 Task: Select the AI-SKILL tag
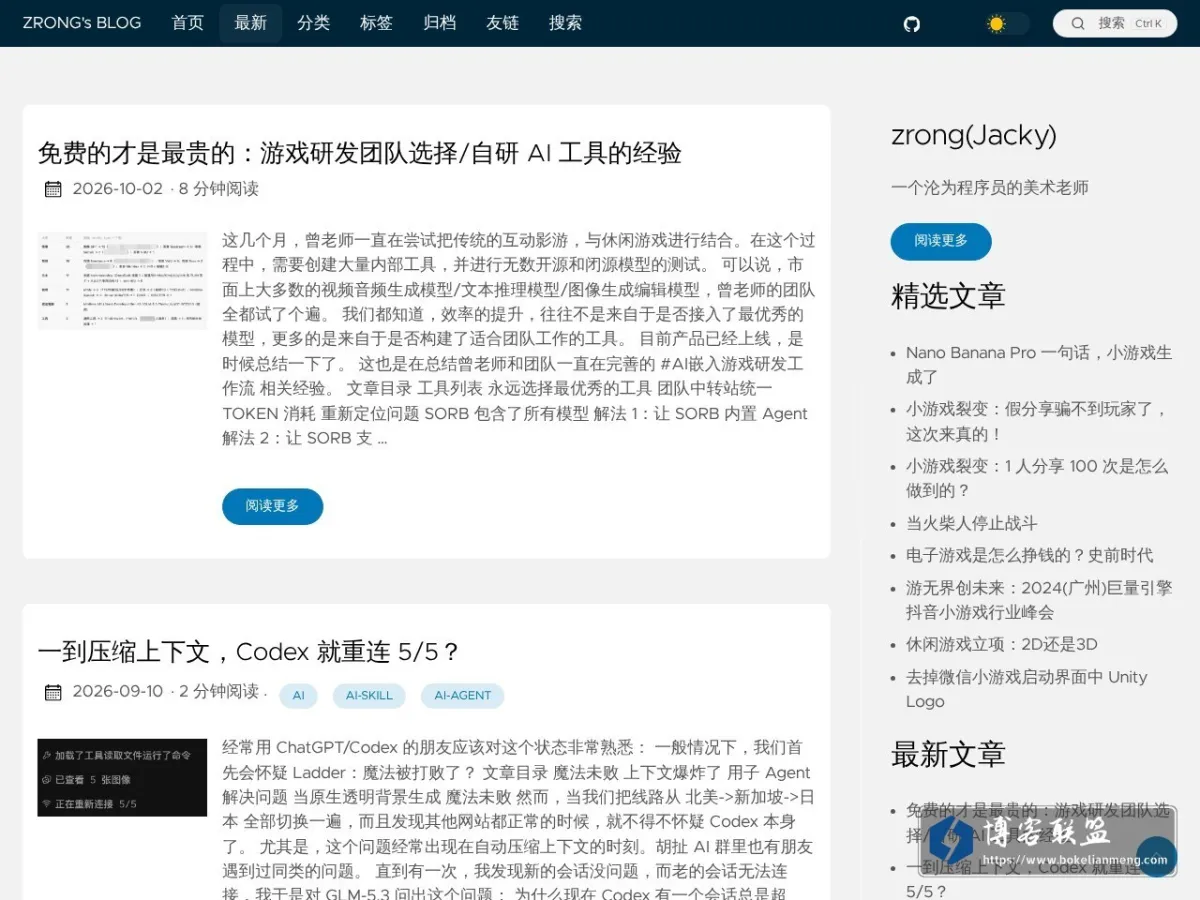pyautogui.click(x=369, y=696)
